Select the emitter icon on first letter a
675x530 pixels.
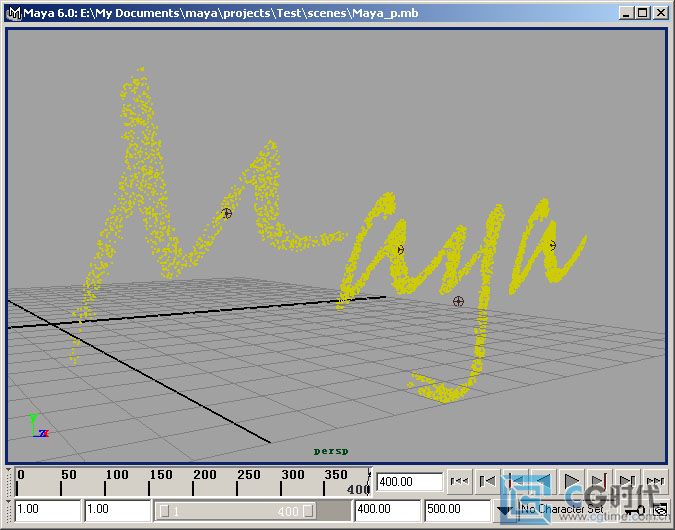coord(400,250)
